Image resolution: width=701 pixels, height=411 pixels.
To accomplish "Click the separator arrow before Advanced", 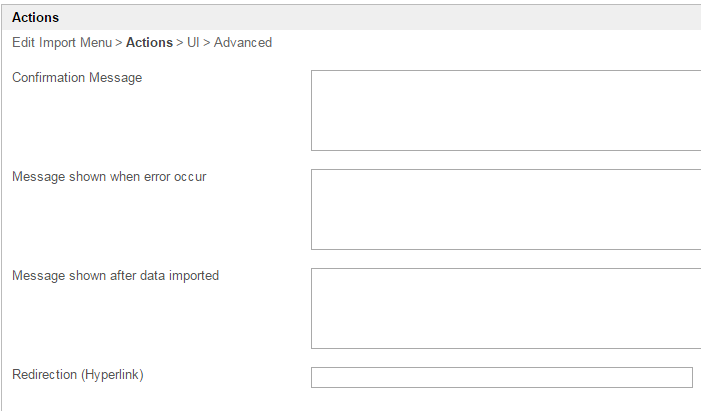I will click(207, 43).
